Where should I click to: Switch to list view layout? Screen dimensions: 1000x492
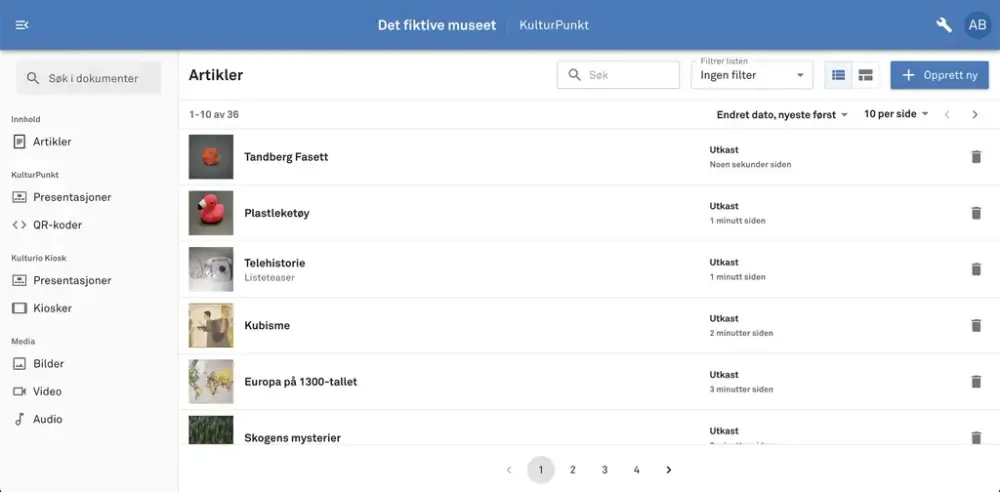click(x=838, y=75)
